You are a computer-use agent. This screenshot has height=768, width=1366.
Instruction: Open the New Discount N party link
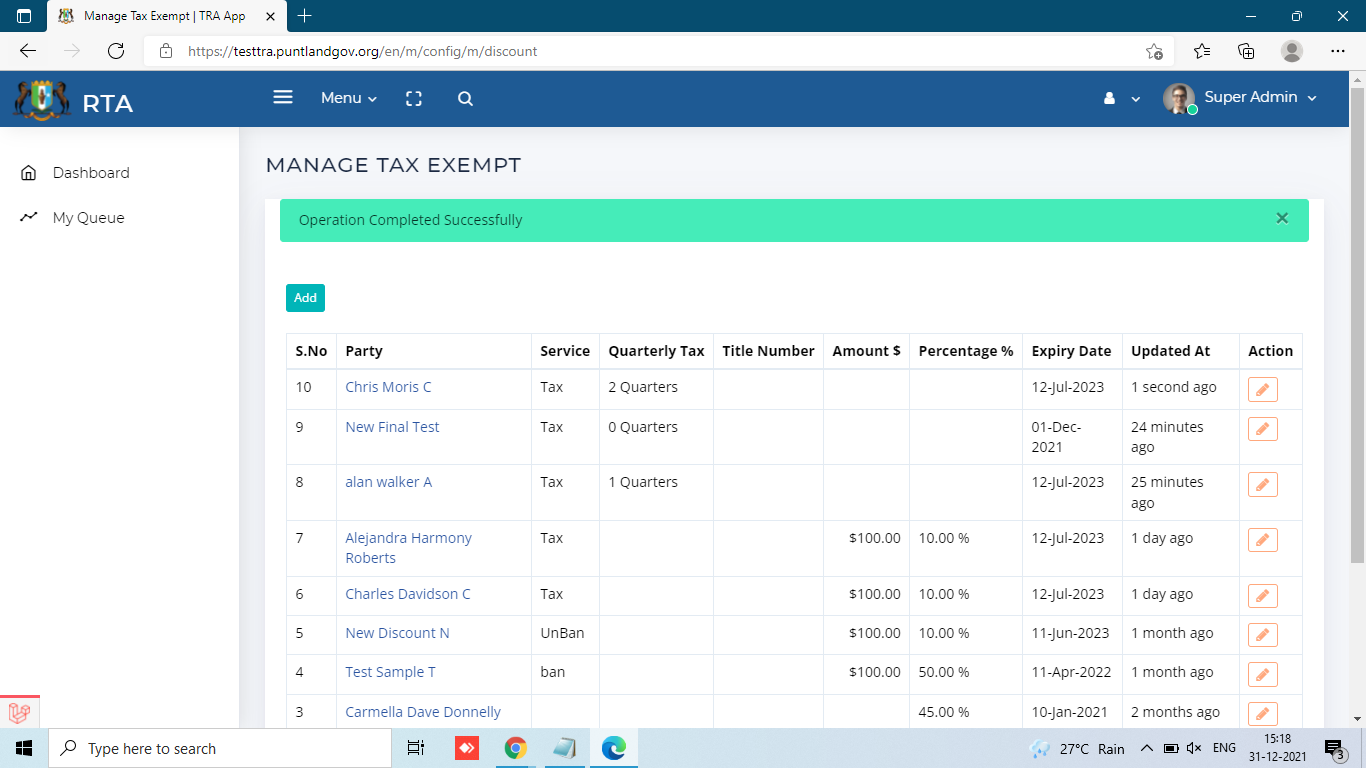[397, 633]
